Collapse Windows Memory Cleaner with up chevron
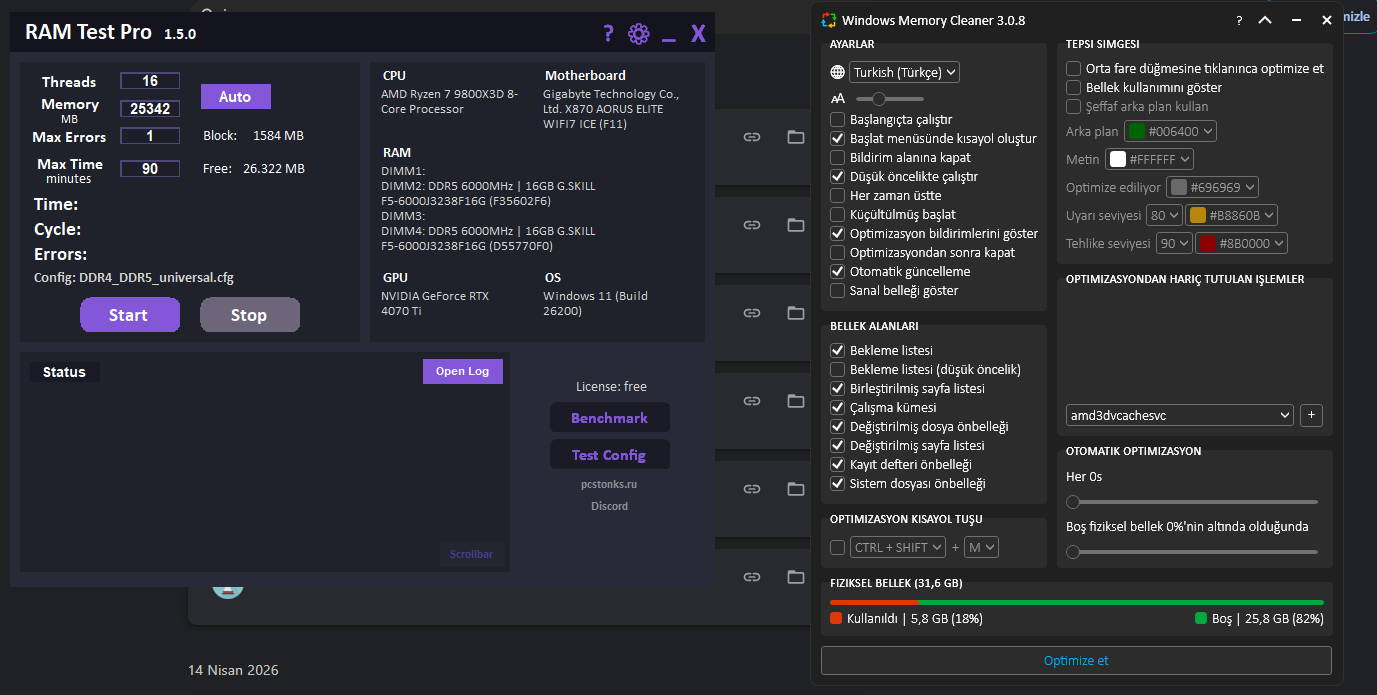The image size is (1377, 695). pyautogui.click(x=1265, y=20)
